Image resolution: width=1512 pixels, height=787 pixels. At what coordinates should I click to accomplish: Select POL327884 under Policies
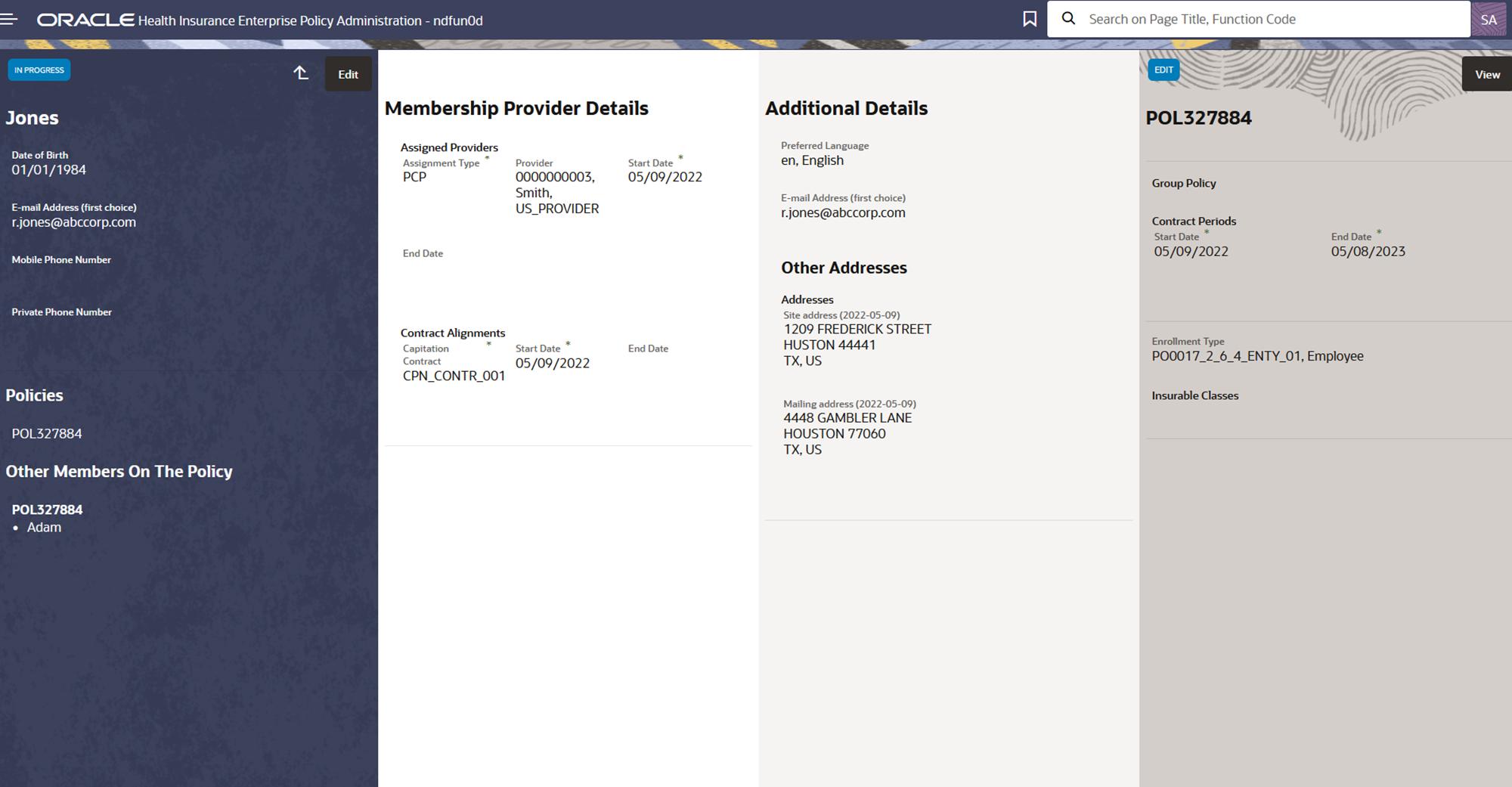(x=46, y=433)
